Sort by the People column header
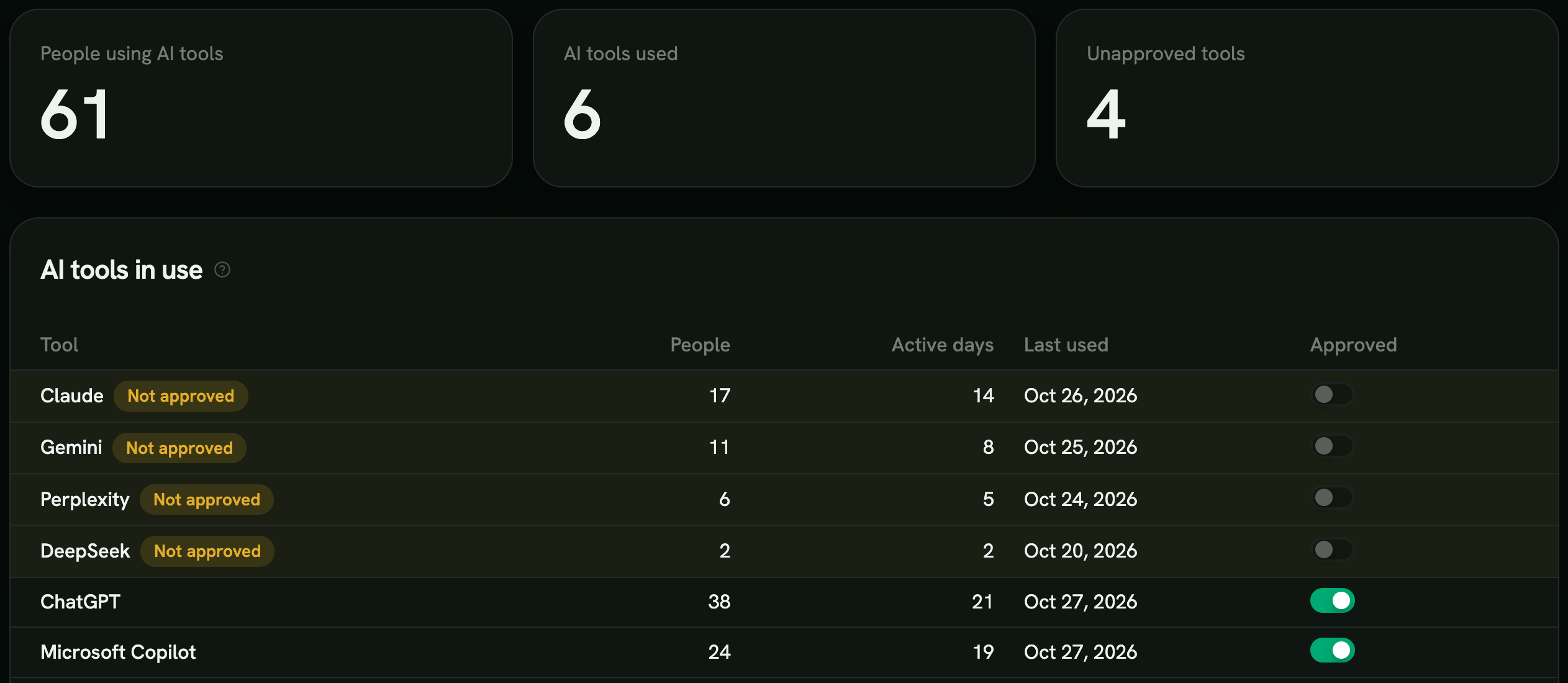The width and height of the screenshot is (1568, 683). click(x=700, y=345)
